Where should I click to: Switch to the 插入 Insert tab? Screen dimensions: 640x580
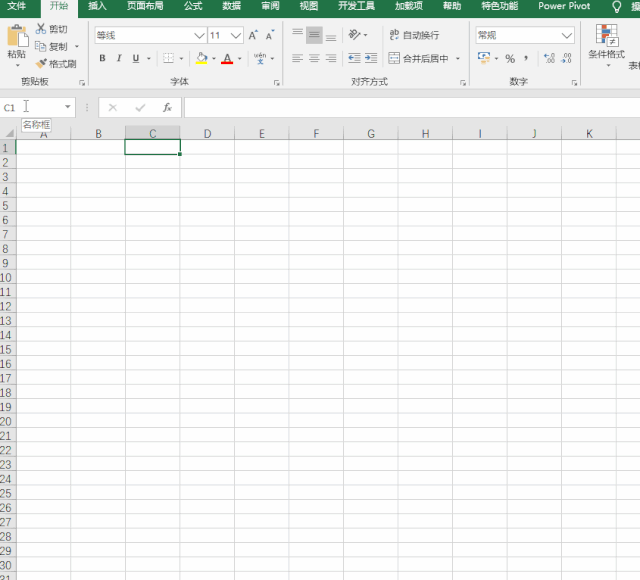click(97, 6)
